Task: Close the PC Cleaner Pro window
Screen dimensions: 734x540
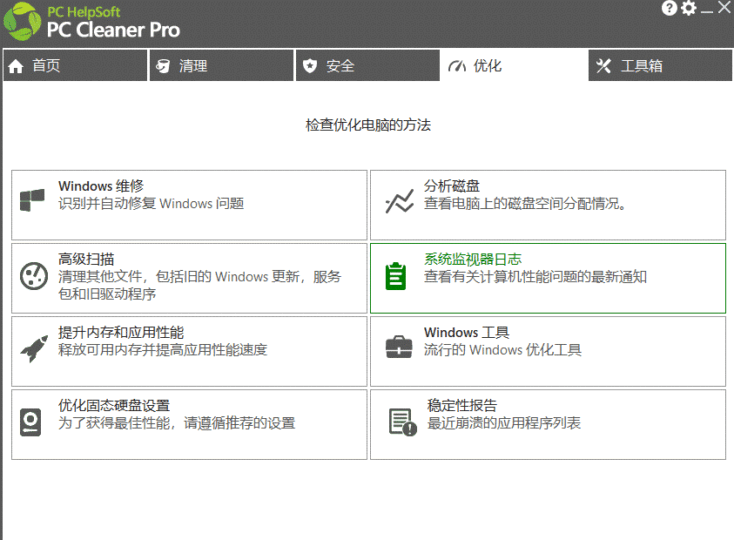Action: tap(725, 7)
